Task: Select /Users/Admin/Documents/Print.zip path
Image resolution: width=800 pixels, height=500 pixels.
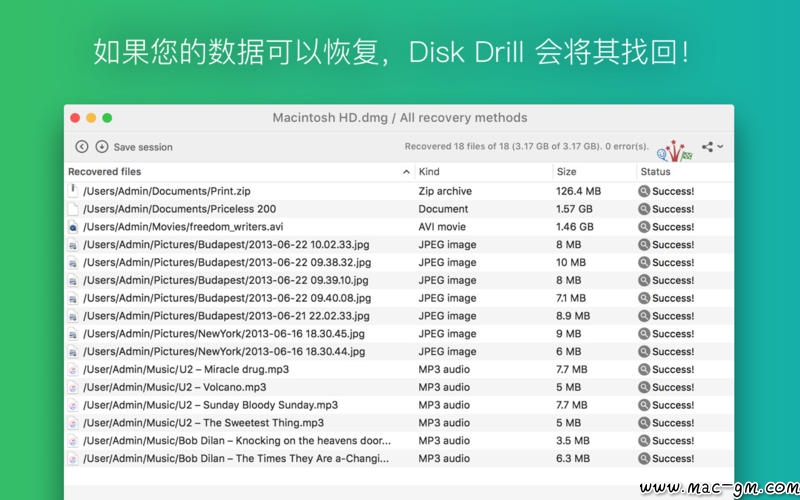Action: (167, 191)
